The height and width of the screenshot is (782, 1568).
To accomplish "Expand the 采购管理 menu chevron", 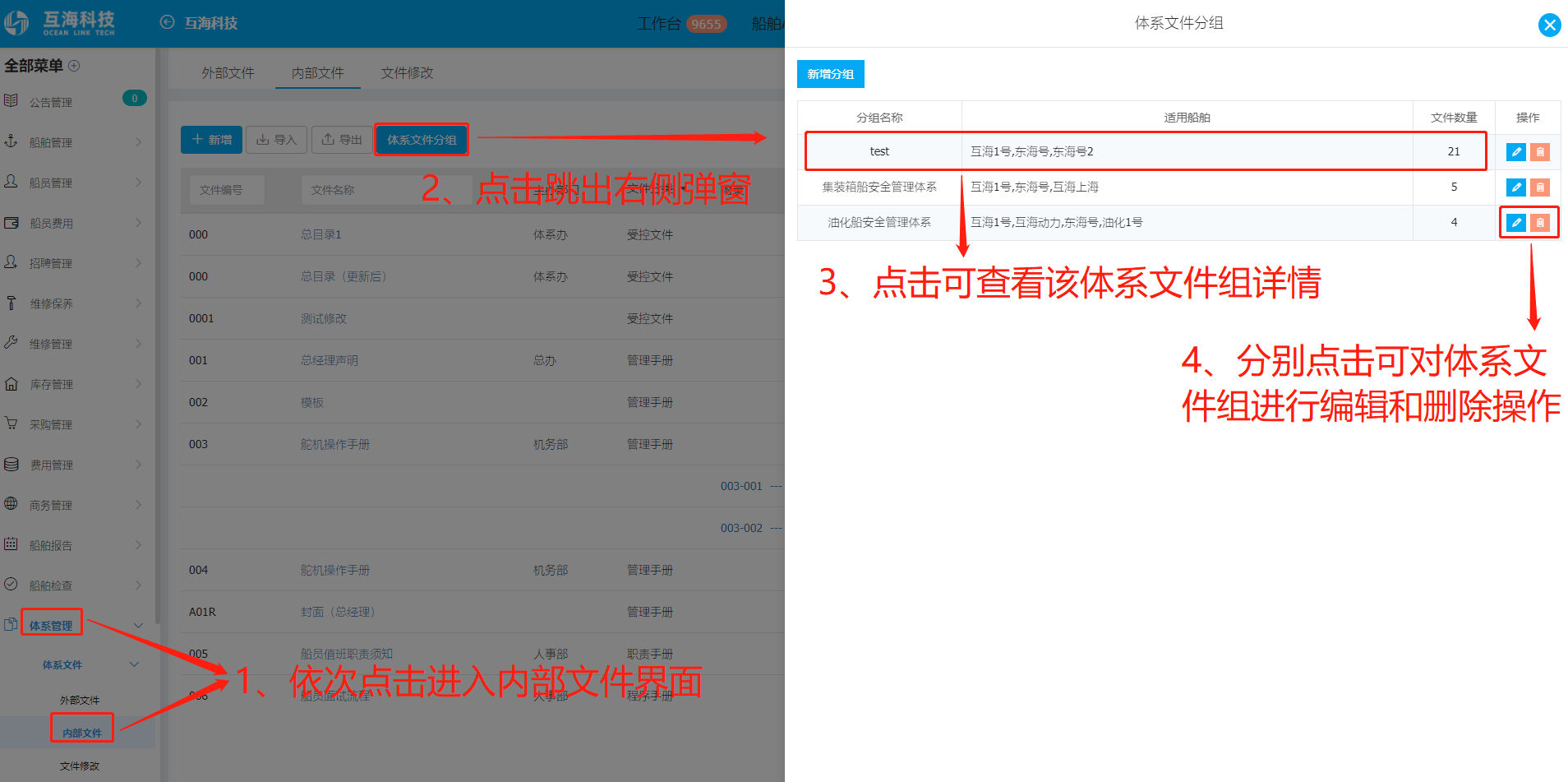I will pyautogui.click(x=138, y=424).
